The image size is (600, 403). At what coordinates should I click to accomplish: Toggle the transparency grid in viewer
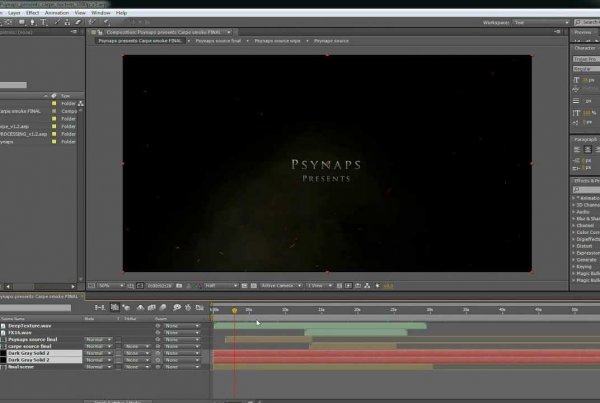pyautogui.click(x=254, y=286)
